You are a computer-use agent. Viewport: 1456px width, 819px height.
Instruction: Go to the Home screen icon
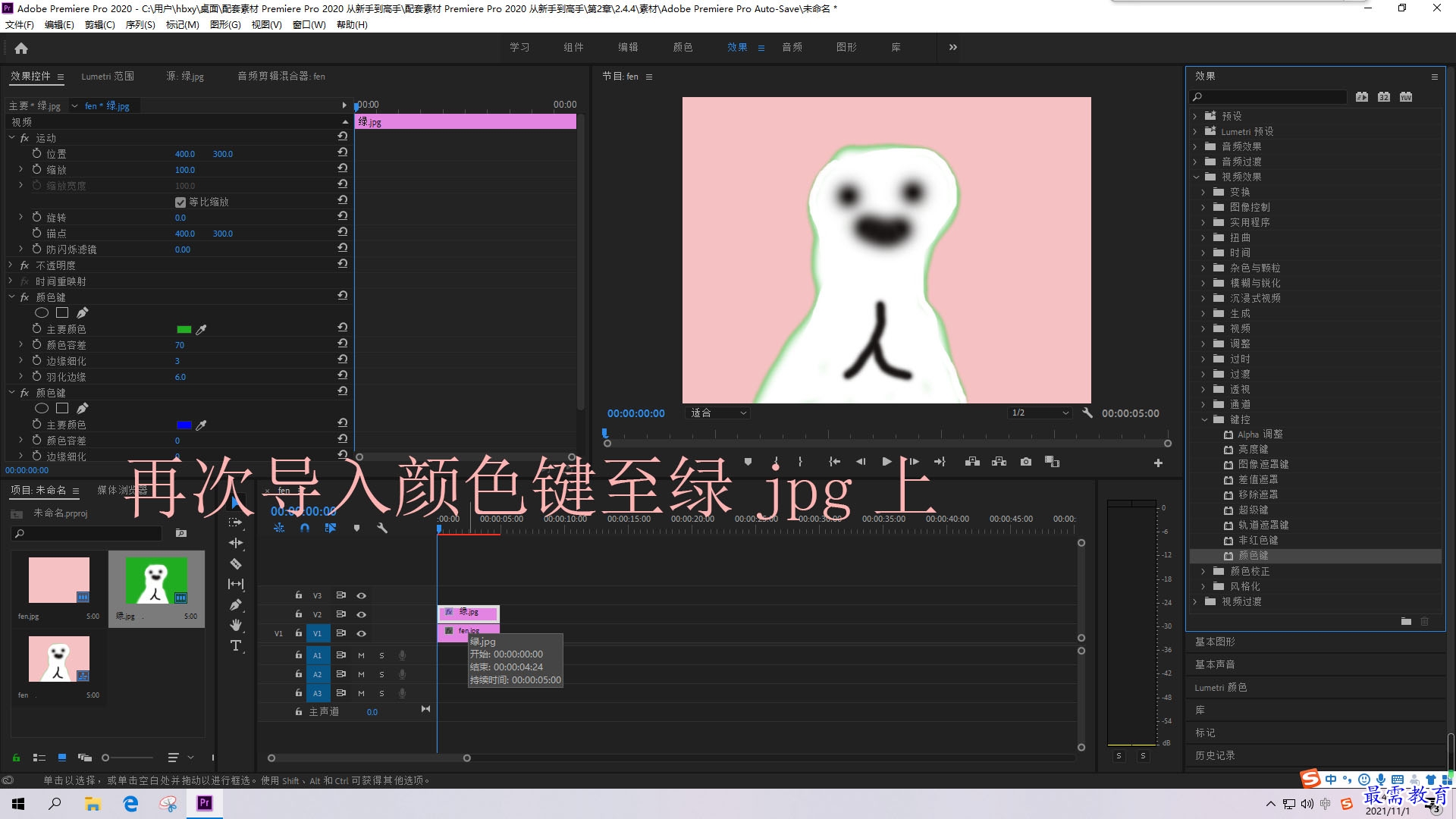point(21,48)
